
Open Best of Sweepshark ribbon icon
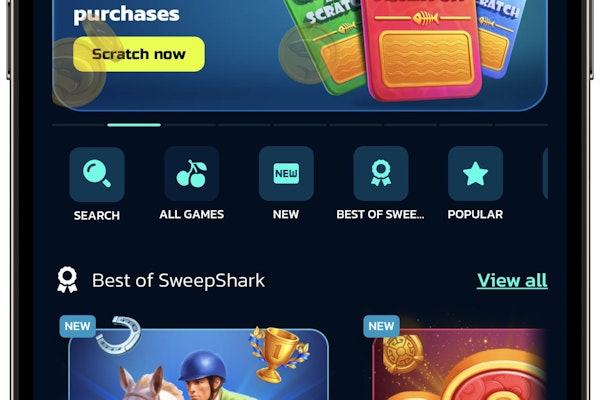coord(381,174)
